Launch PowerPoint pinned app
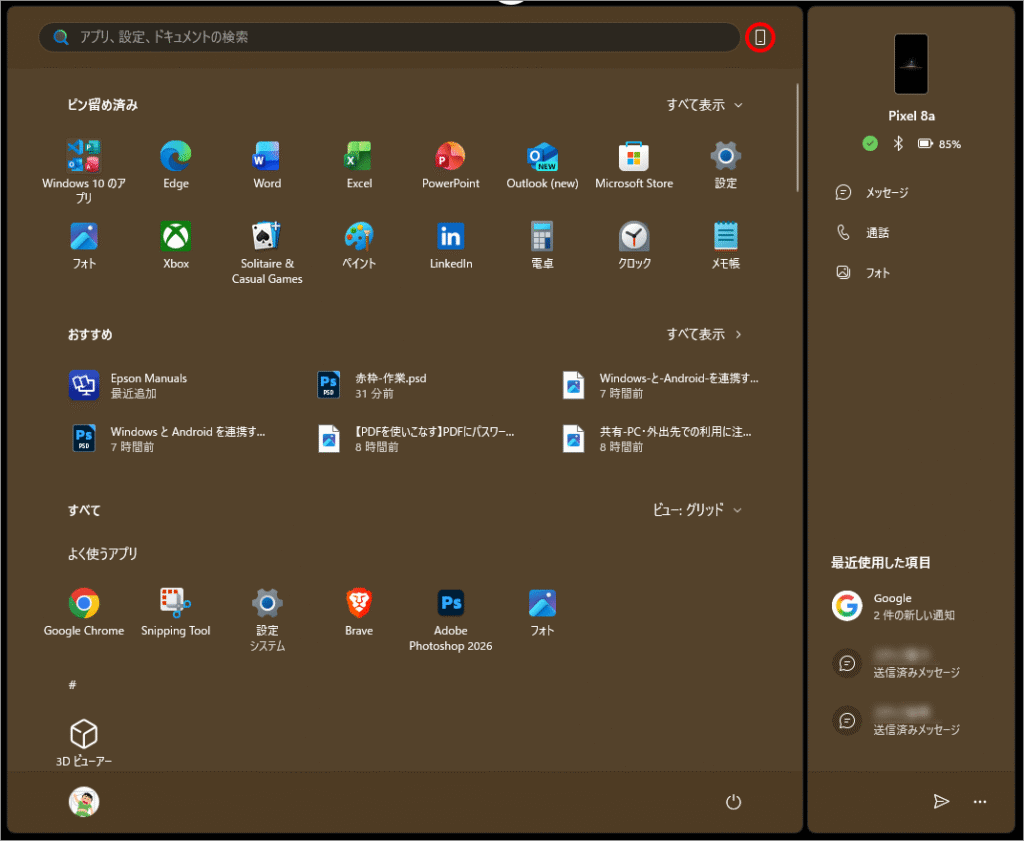The image size is (1024, 841). pyautogui.click(x=450, y=157)
